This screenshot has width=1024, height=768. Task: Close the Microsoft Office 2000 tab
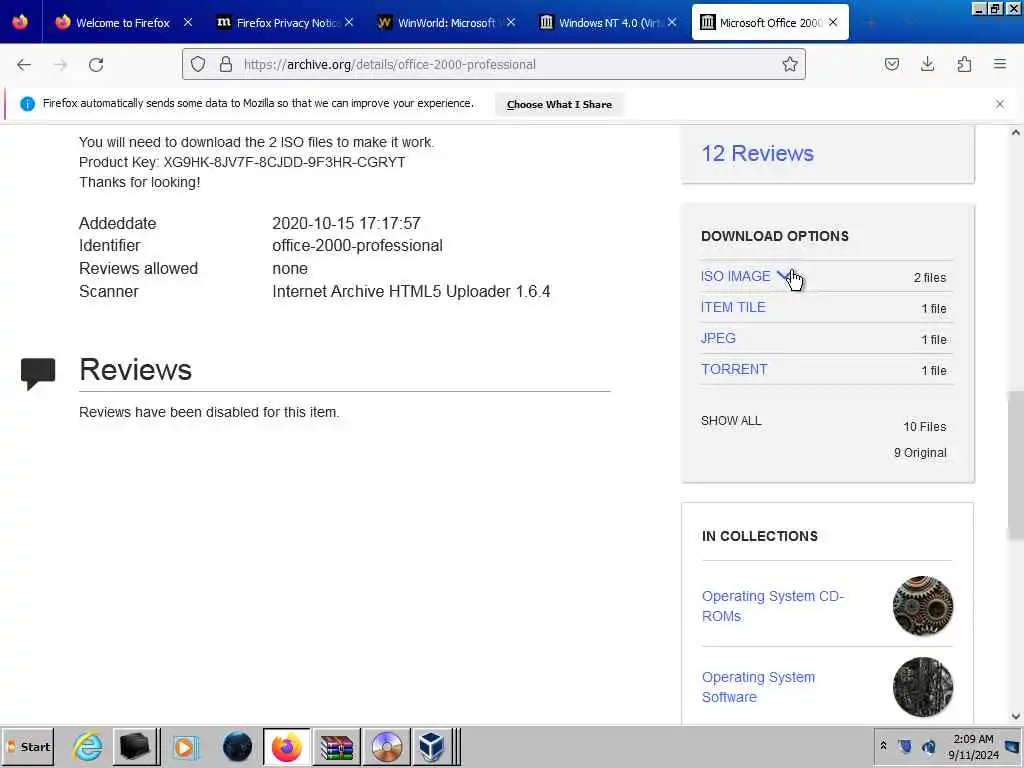[x=833, y=22]
